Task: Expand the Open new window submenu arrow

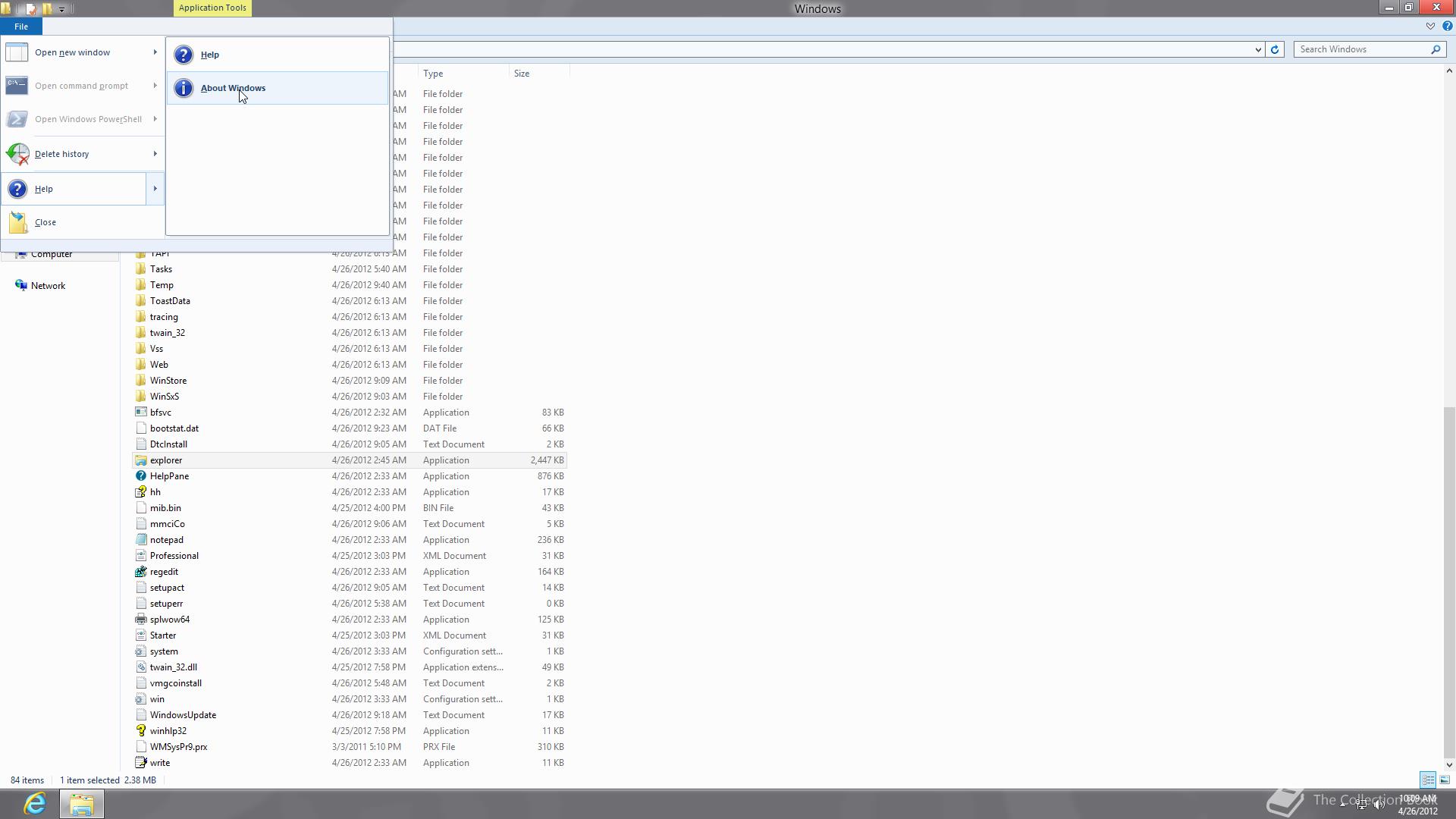Action: point(155,52)
